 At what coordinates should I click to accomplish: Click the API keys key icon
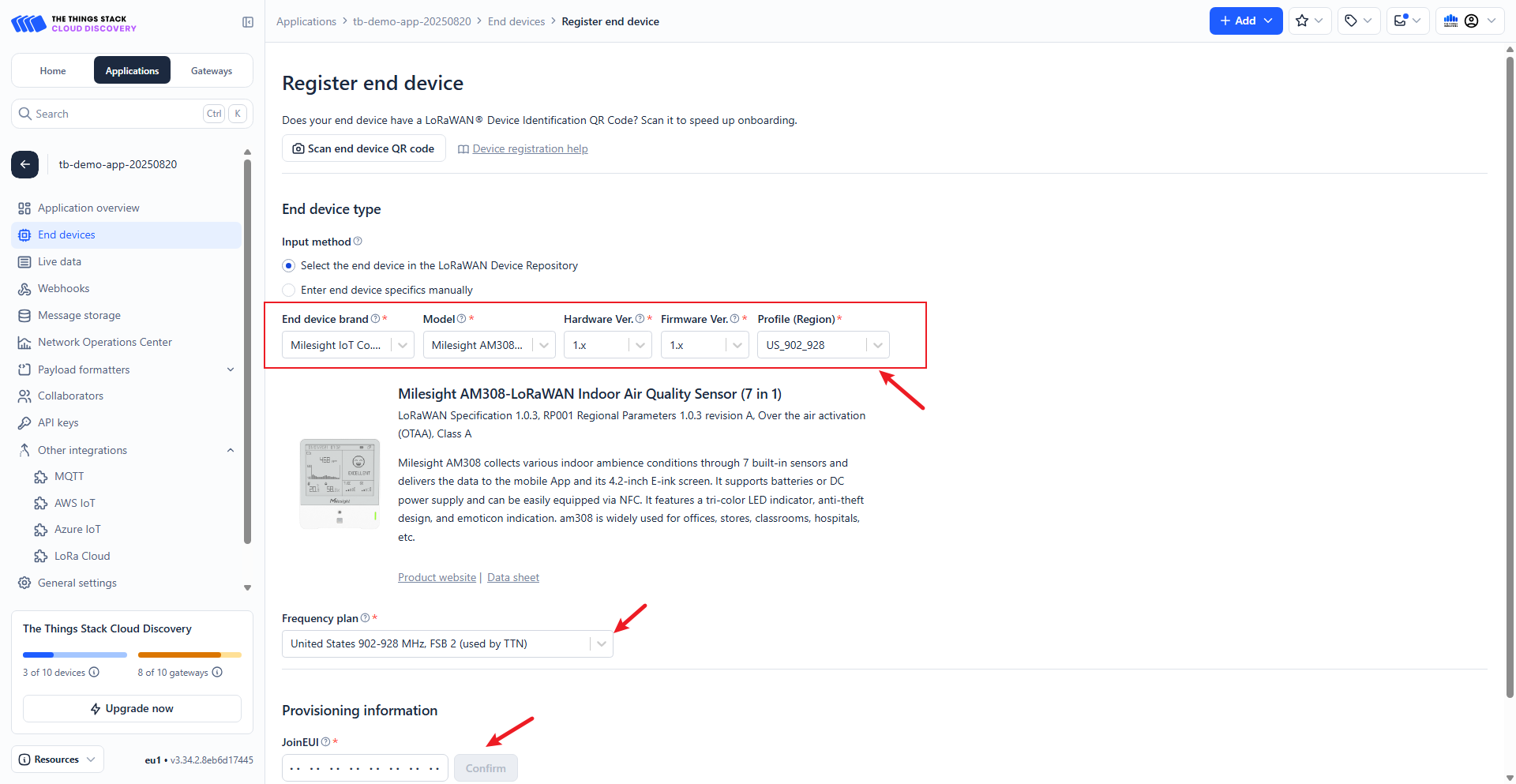(x=24, y=423)
